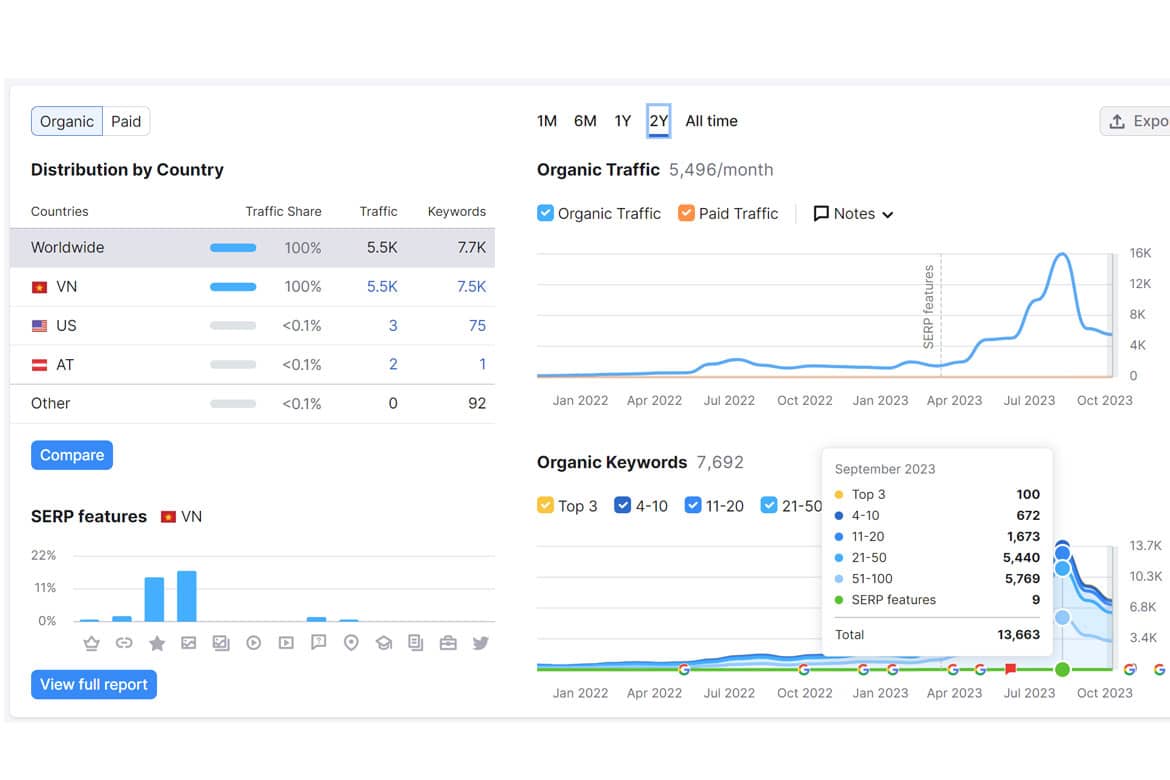This screenshot has width=1170, height=780.
Task: Show All time traffic range
Action: (x=711, y=121)
